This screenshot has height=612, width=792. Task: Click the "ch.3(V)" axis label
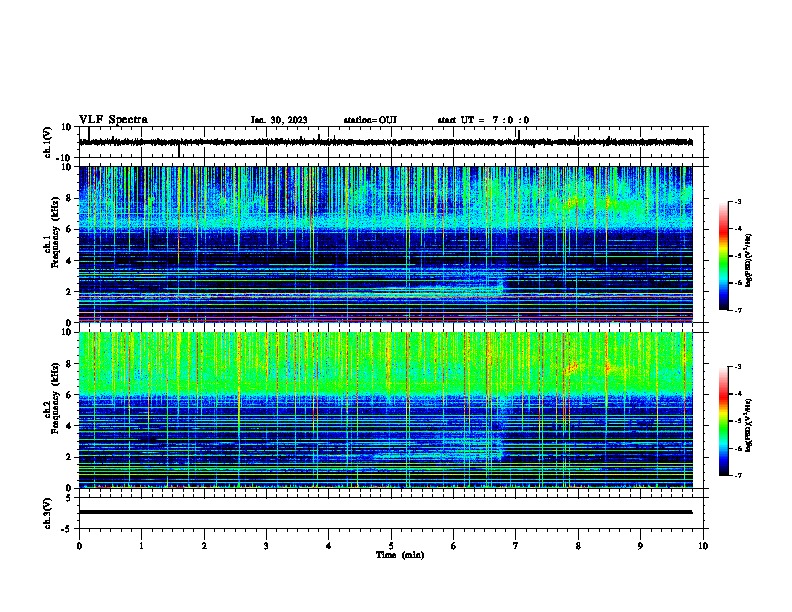tap(48, 513)
